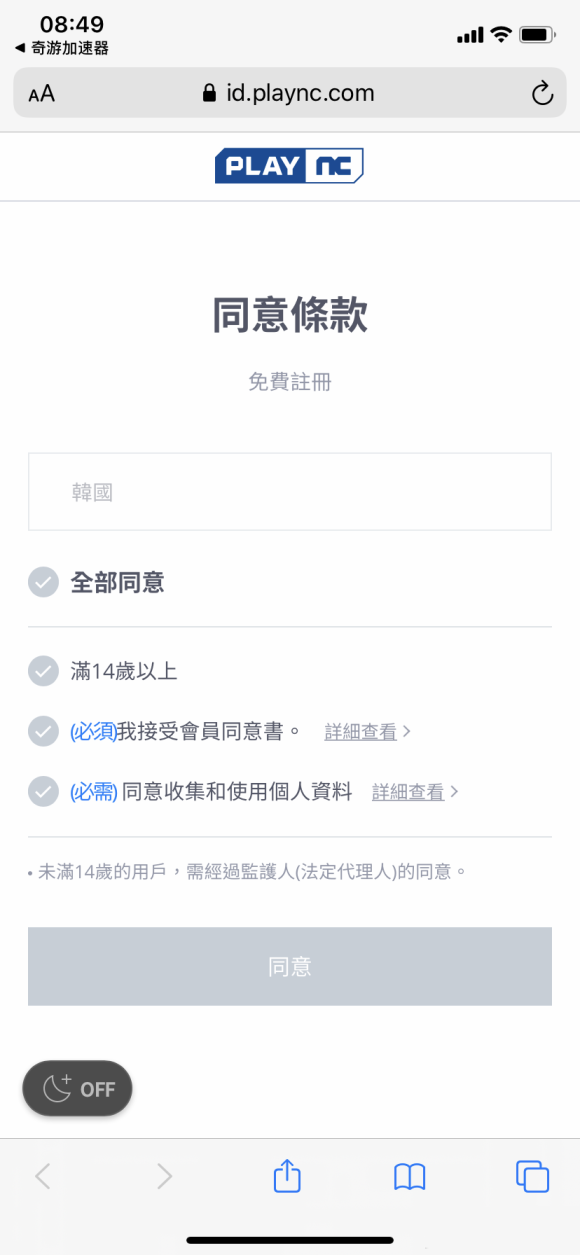Image resolution: width=580 pixels, height=1255 pixels.
Task: Check the 滿14歲以上 age checkbox
Action: 43,671
